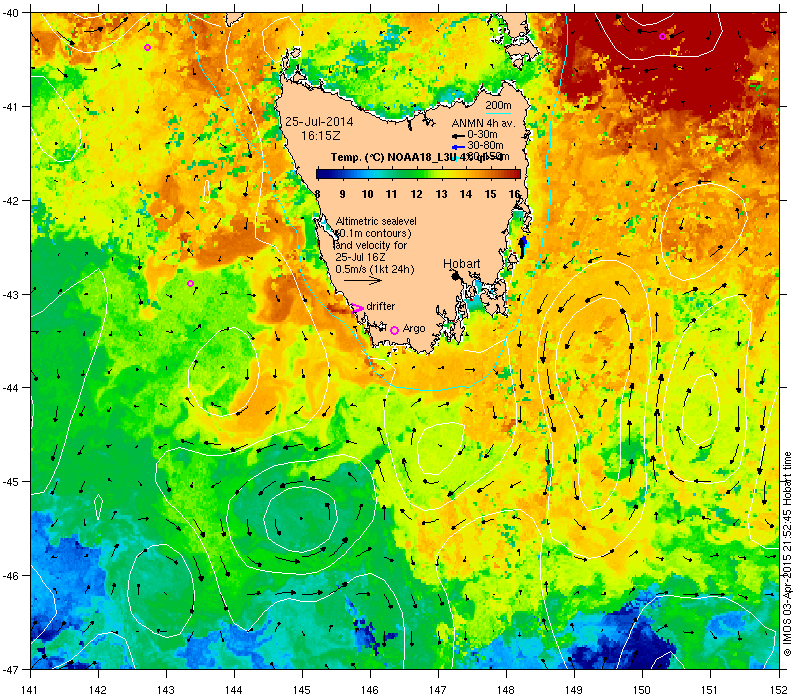The width and height of the screenshot is (800, 700).
Task: Click latitude axis label '-47'
Action: (9, 669)
